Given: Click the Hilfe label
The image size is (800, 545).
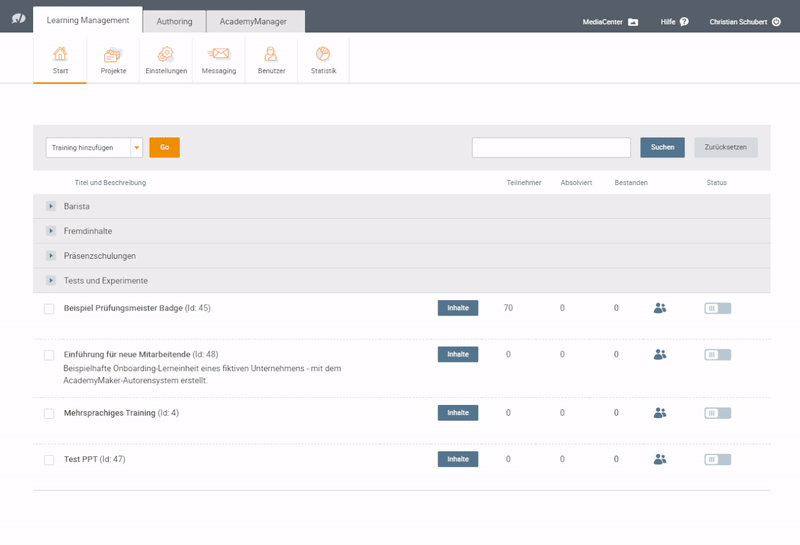Looking at the screenshot, I should pyautogui.click(x=668, y=22).
